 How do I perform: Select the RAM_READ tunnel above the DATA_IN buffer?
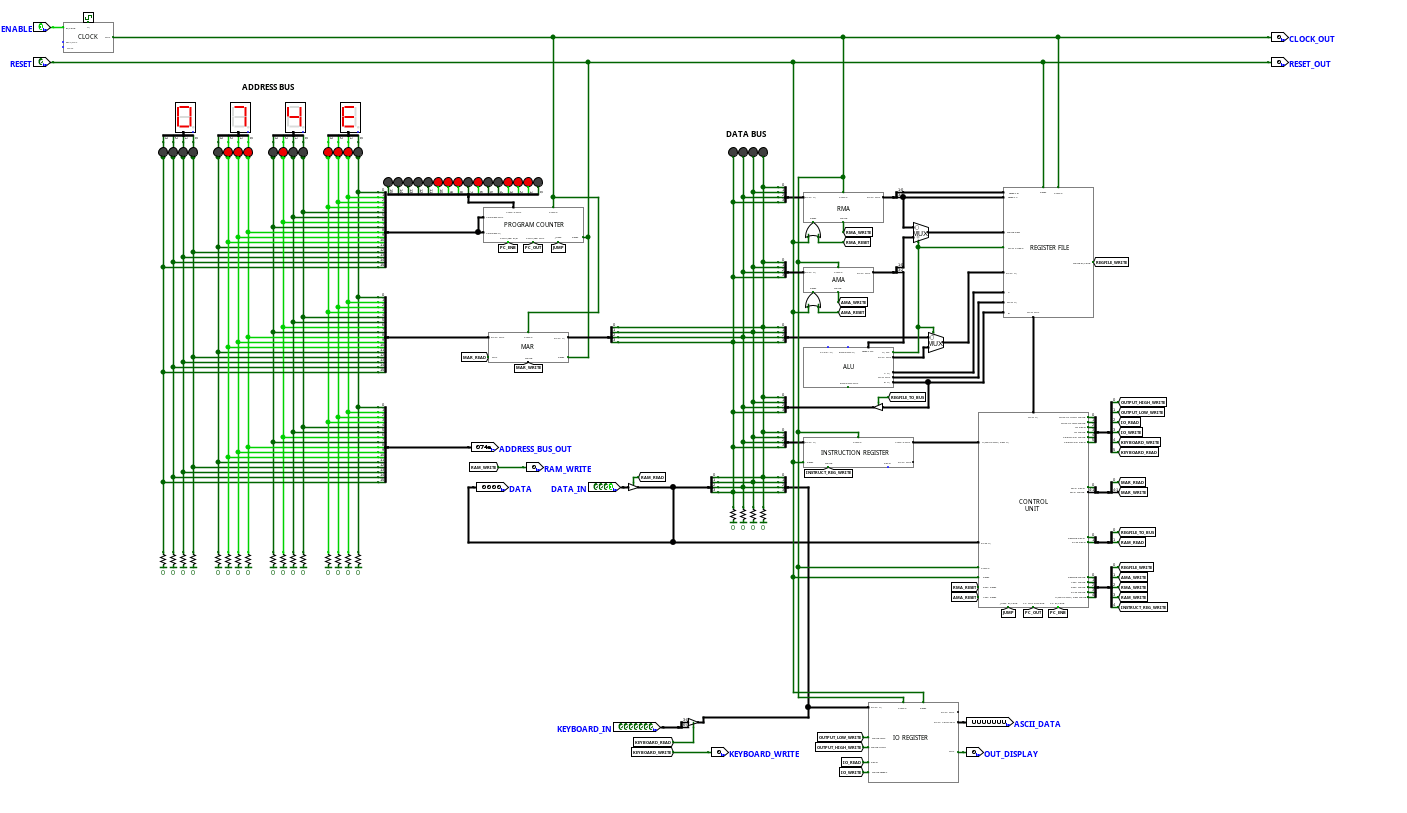pyautogui.click(x=652, y=477)
